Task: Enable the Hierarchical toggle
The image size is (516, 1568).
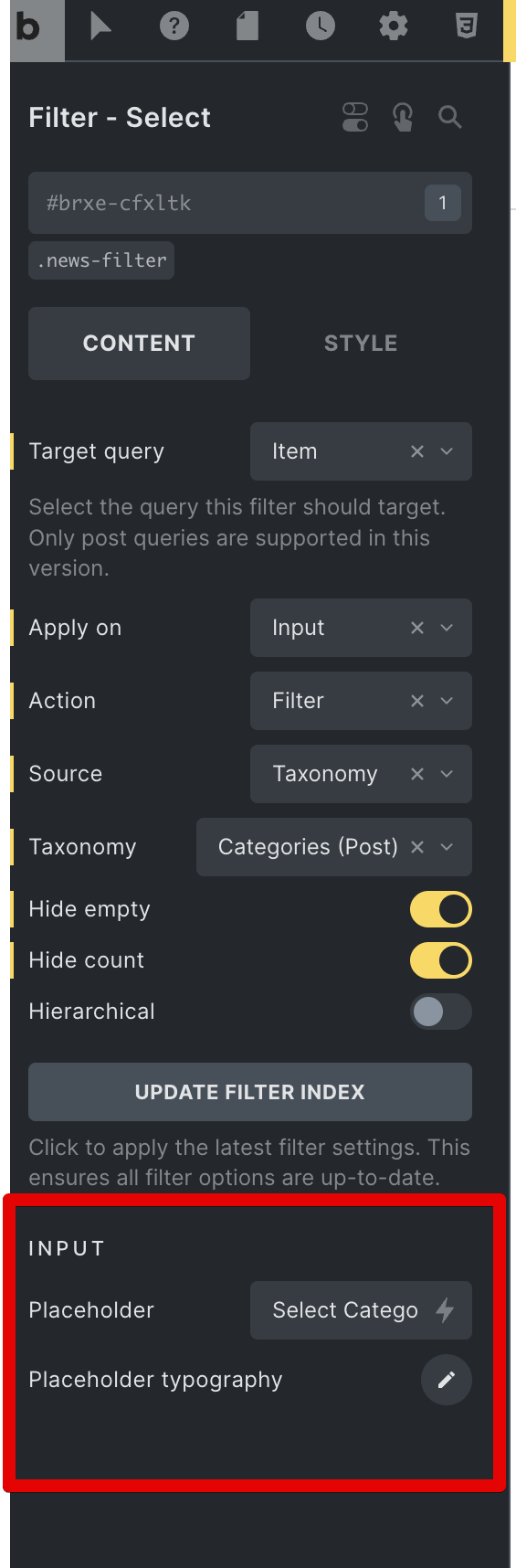Action: (441, 1012)
